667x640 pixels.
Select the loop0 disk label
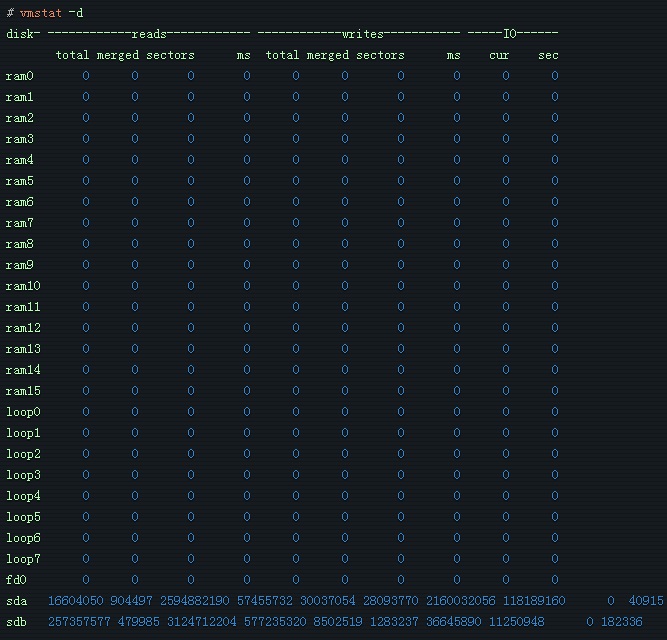coord(23,412)
